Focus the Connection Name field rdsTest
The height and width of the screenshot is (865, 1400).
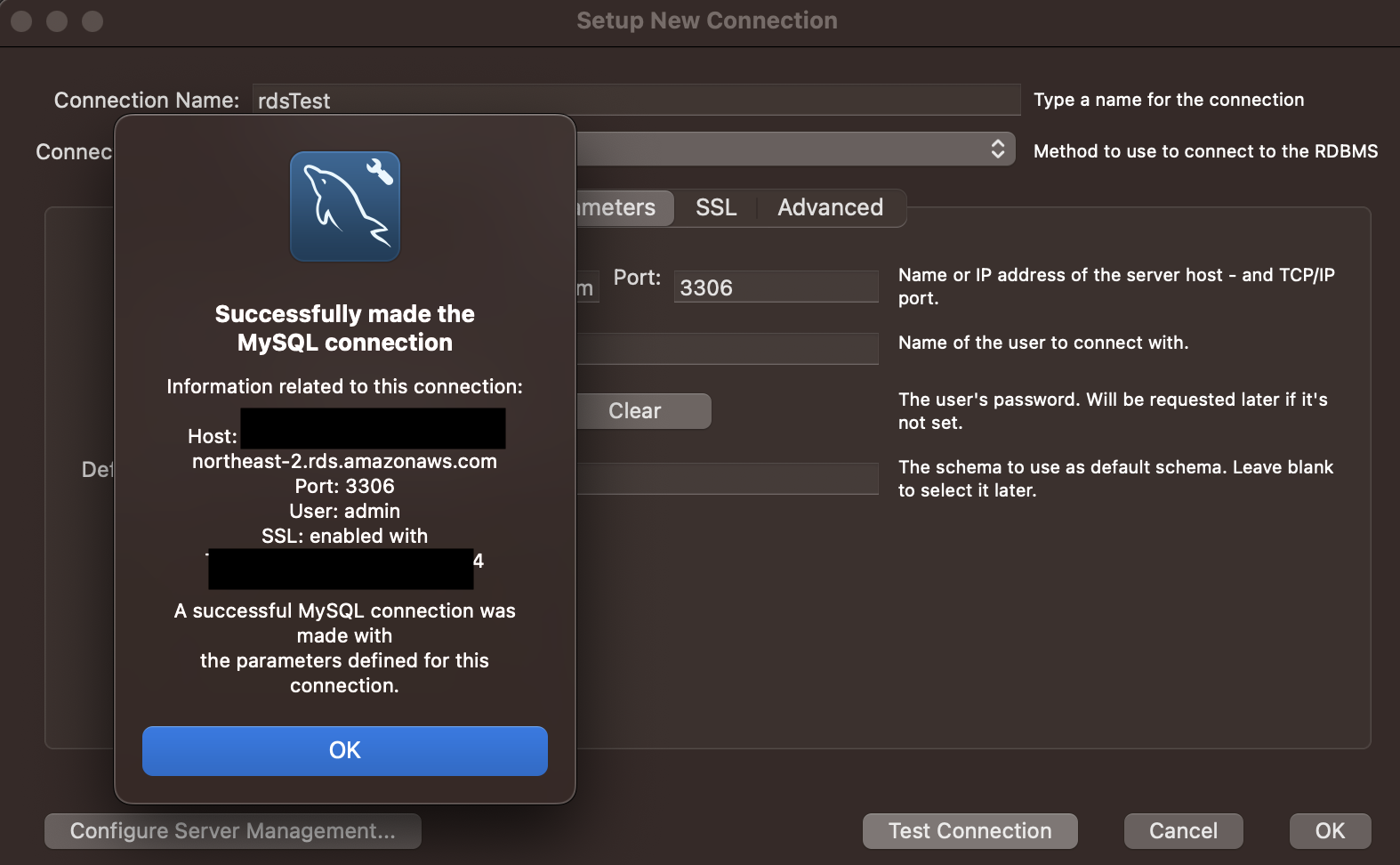click(x=636, y=100)
